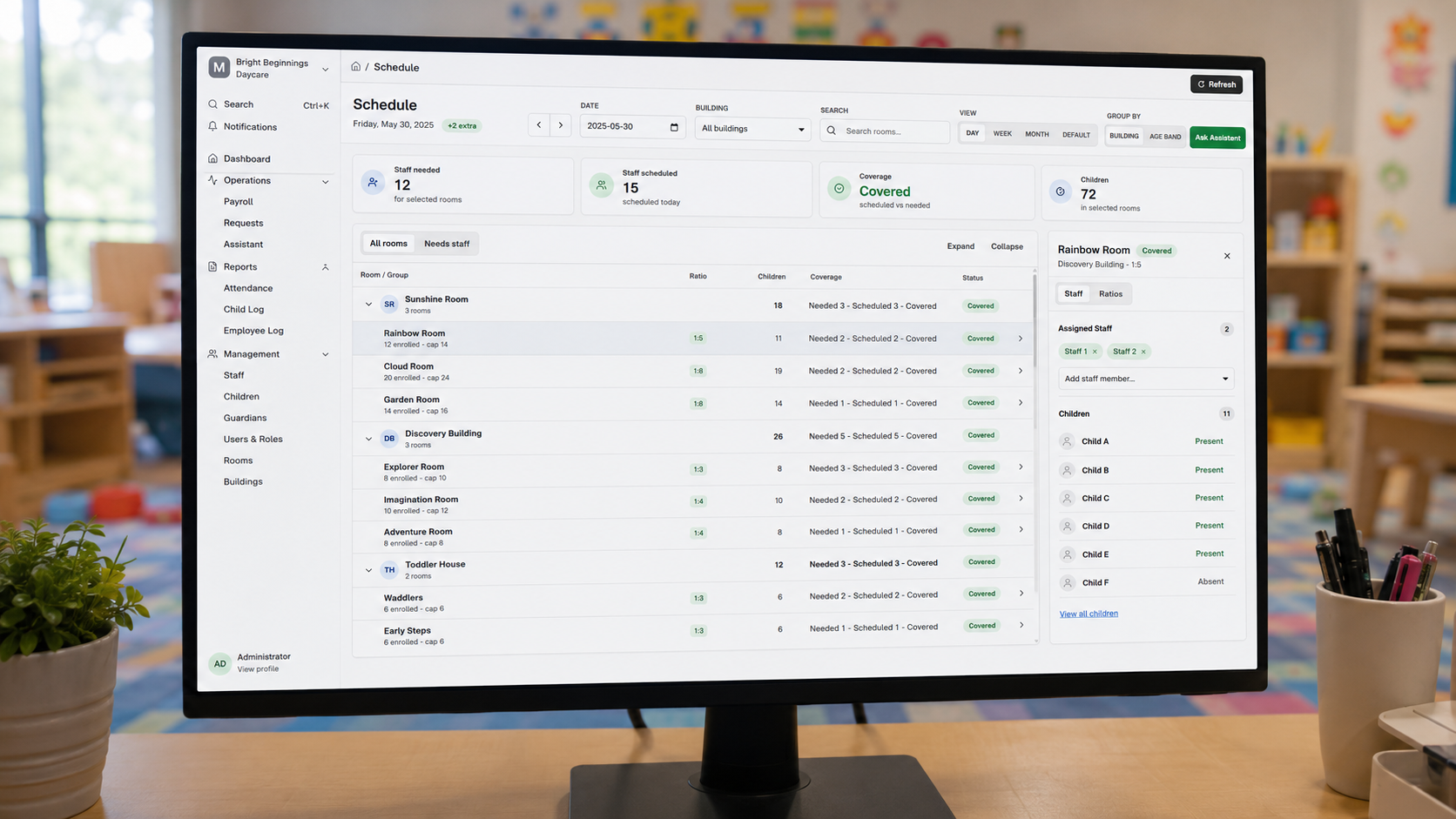Remove Staff 1 from assigned staff
This screenshot has width=1456, height=819.
(1095, 352)
